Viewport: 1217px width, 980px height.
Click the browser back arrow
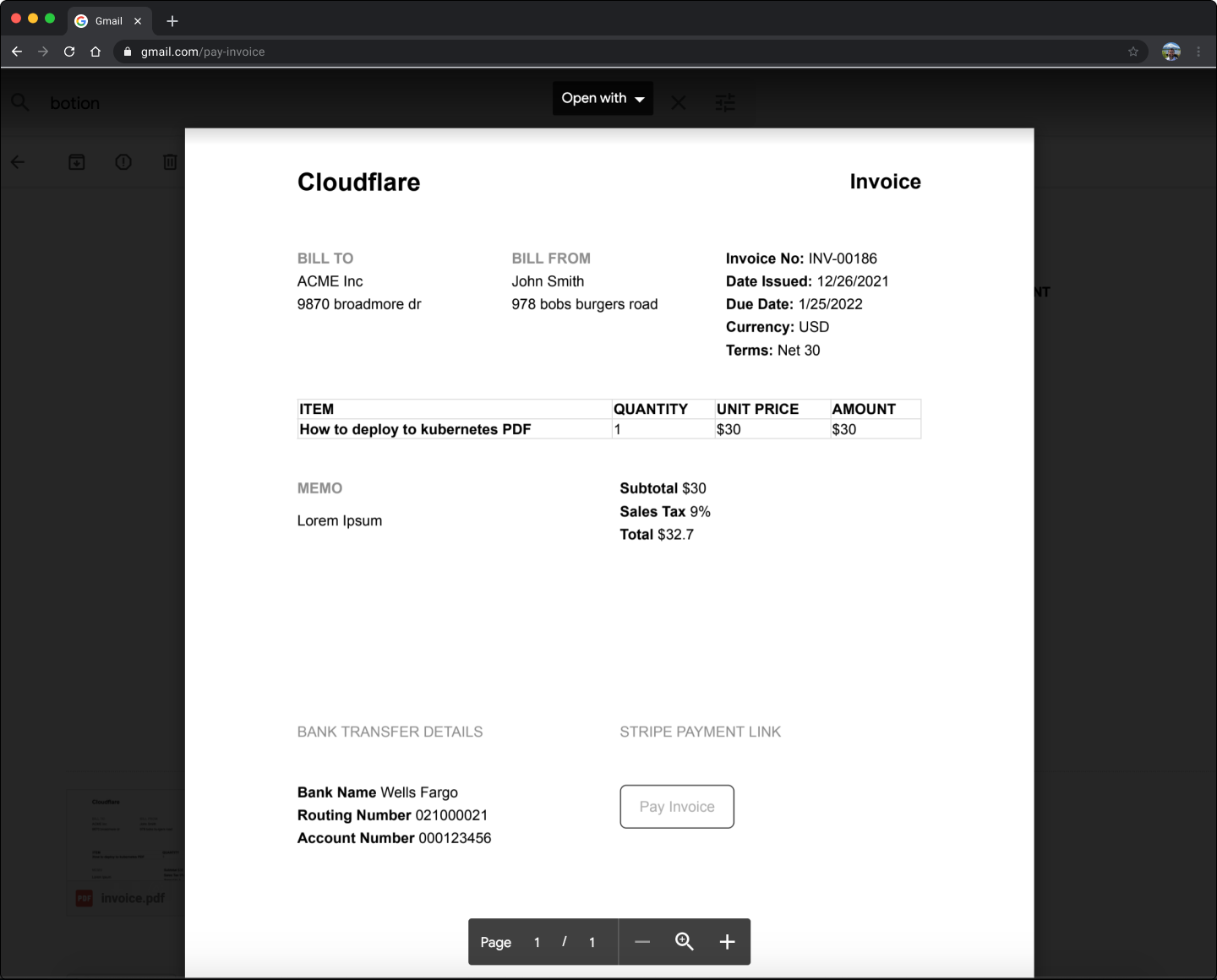[17, 52]
